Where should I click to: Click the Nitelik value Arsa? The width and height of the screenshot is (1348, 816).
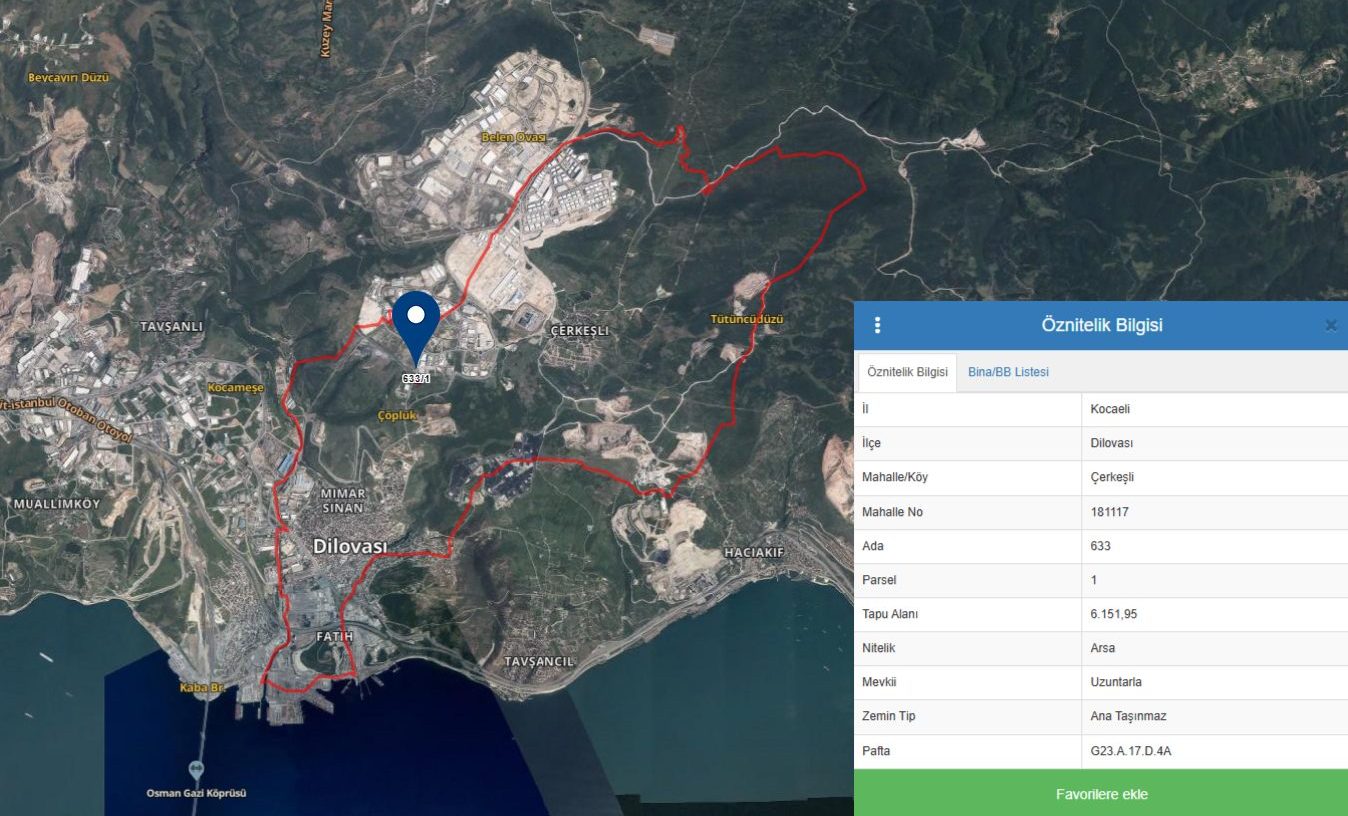click(1102, 648)
